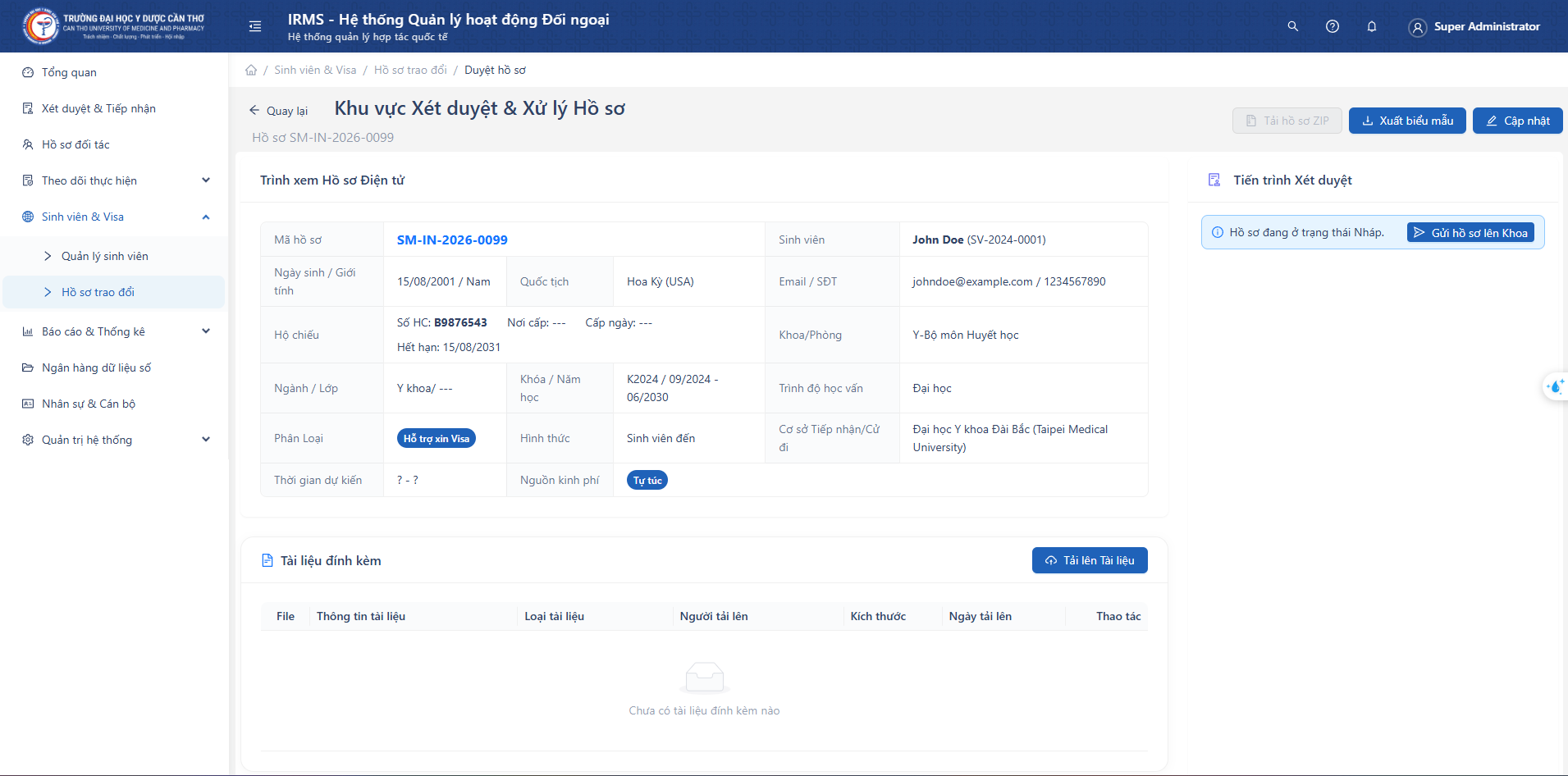Collapse the Sinh viên & Visa submenu
Screen dimensions: 1568x776
pos(206,217)
